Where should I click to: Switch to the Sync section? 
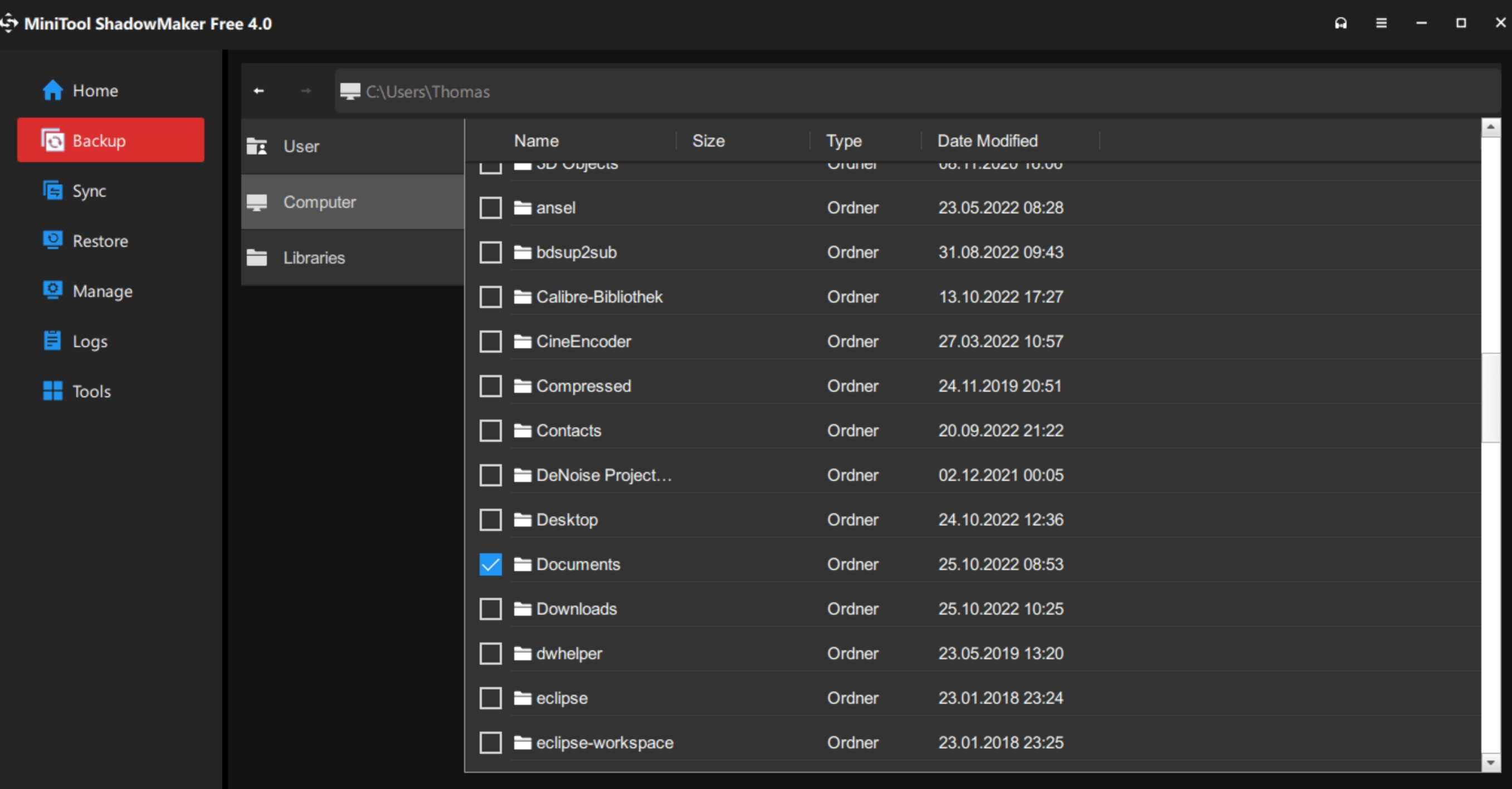click(x=111, y=190)
